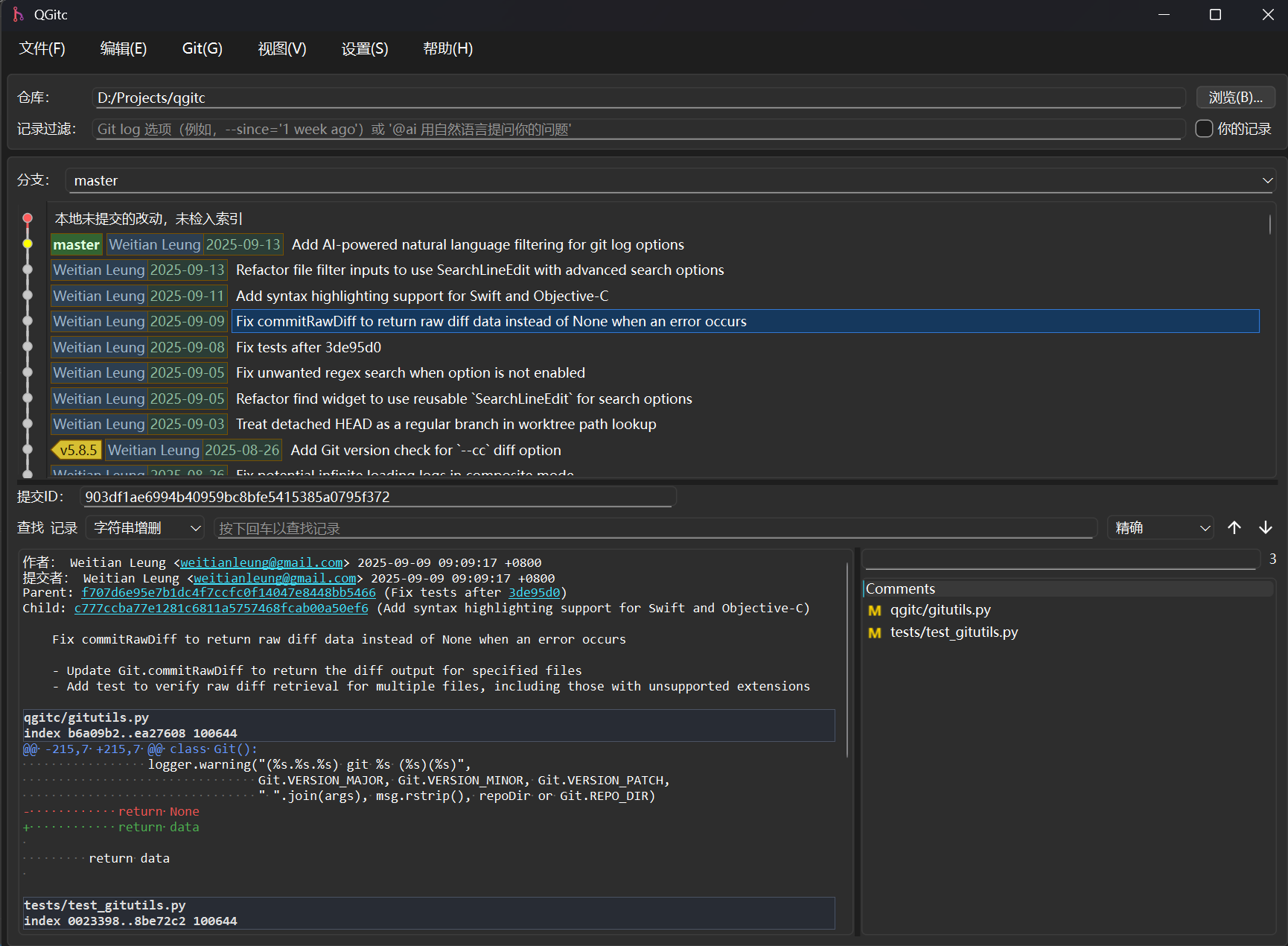Image resolution: width=1288 pixels, height=946 pixels.
Task: Click the repository path field D:/Projects/qgitc
Action: [639, 98]
